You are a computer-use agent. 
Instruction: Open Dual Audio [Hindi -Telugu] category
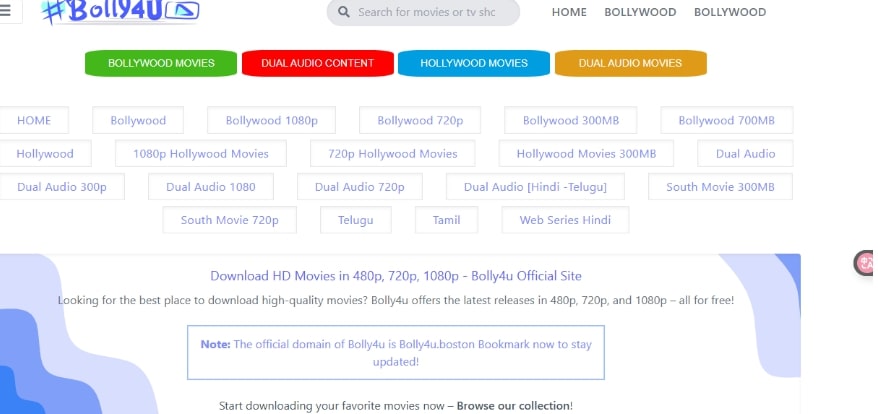click(x=535, y=187)
